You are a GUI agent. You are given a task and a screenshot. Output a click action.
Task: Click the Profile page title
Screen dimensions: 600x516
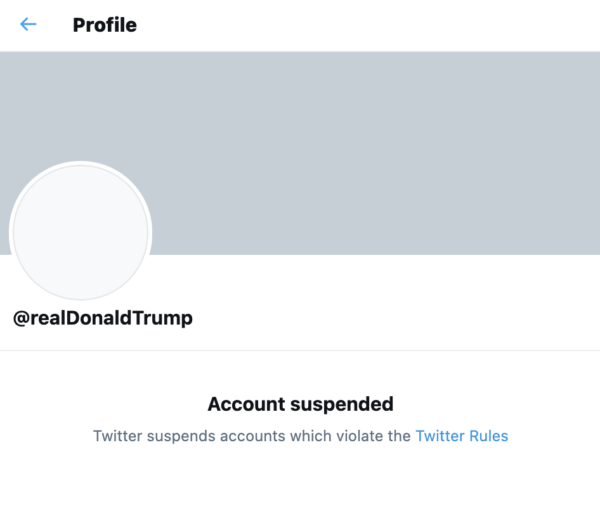pos(104,24)
